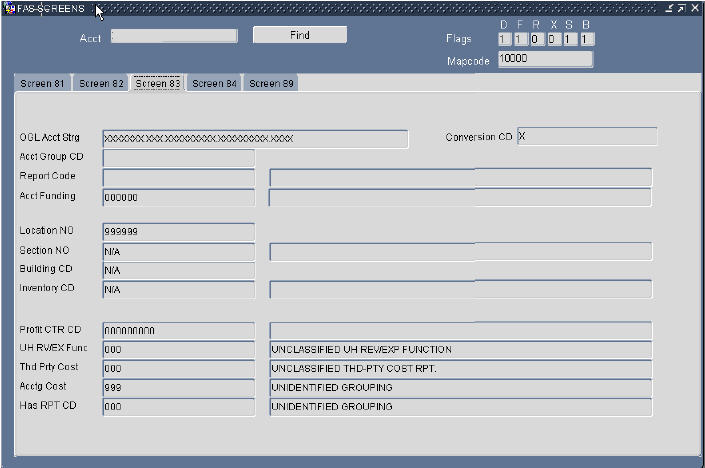Image resolution: width=705 pixels, height=468 pixels.
Task: Click the FAS-SCREENS window icon in title bar
Action: 10,8
